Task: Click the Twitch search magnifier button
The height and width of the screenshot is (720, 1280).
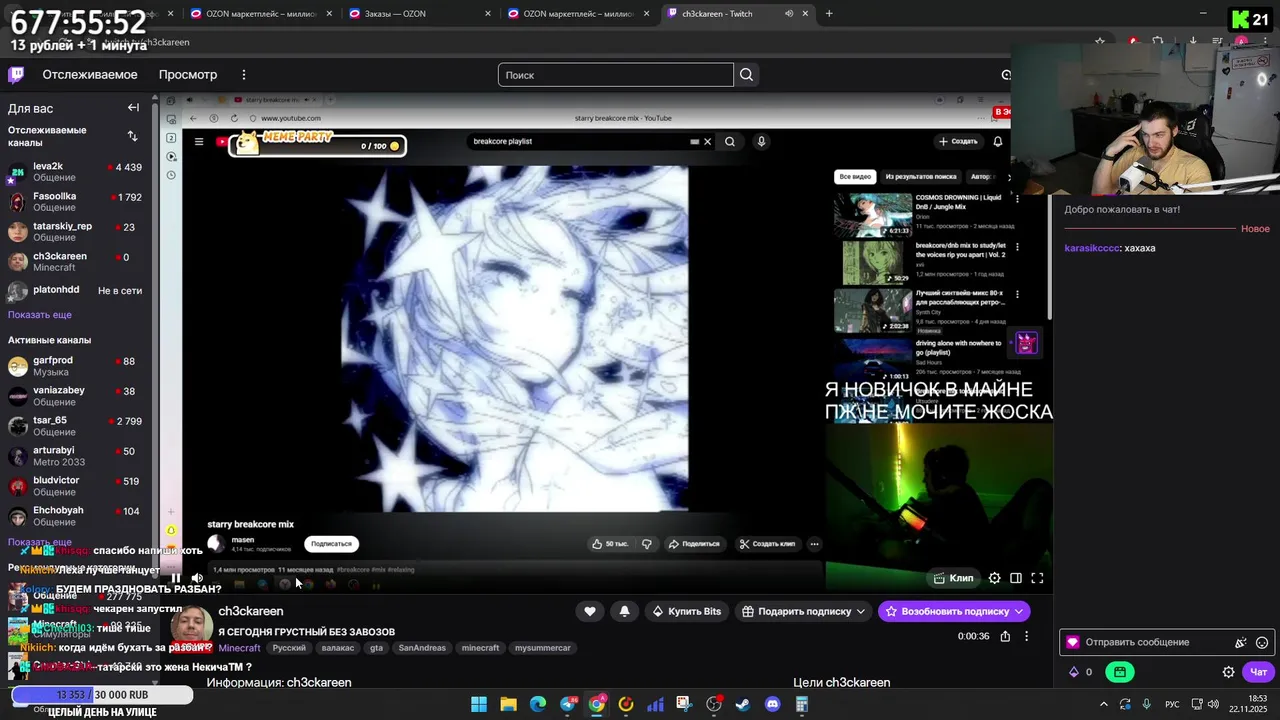Action: click(x=746, y=75)
